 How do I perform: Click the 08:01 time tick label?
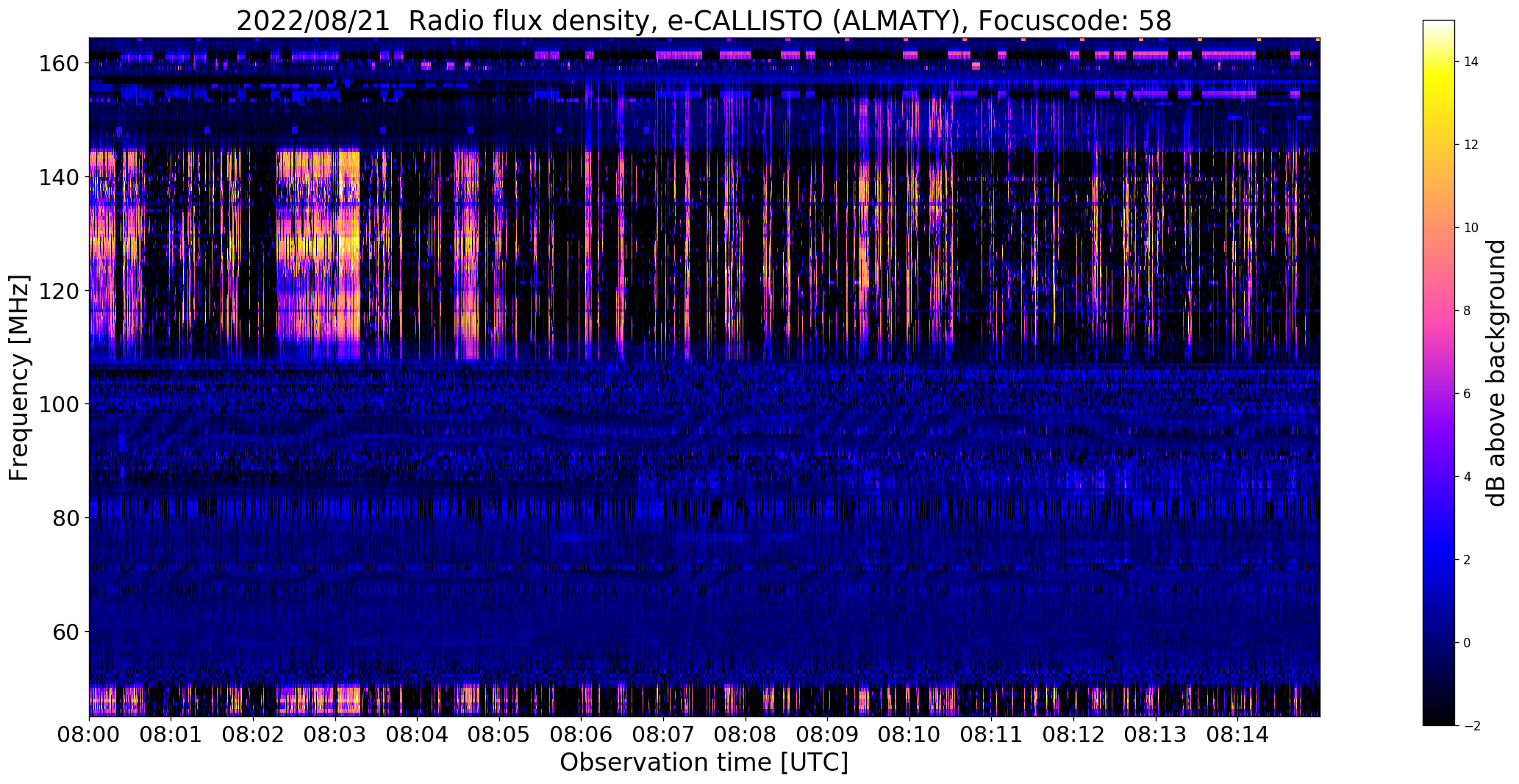tap(171, 734)
